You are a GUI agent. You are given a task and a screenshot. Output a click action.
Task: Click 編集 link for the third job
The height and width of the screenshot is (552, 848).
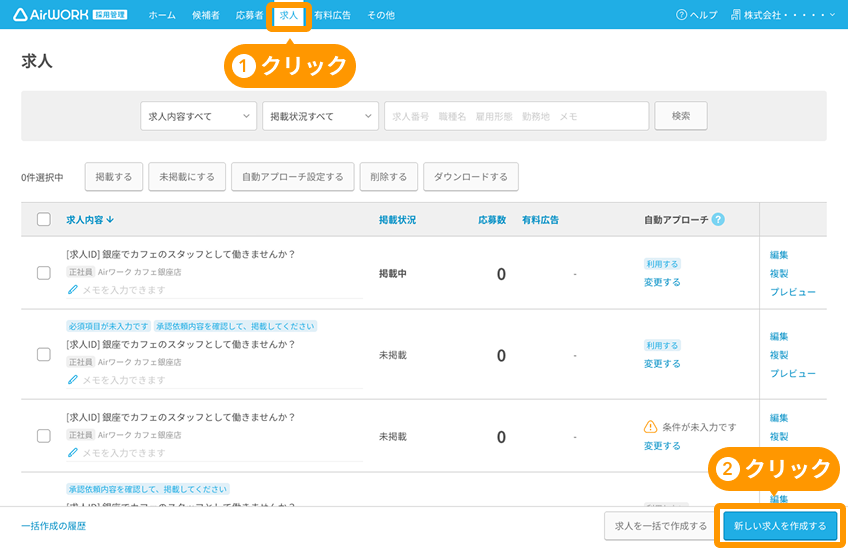pyautogui.click(x=779, y=418)
